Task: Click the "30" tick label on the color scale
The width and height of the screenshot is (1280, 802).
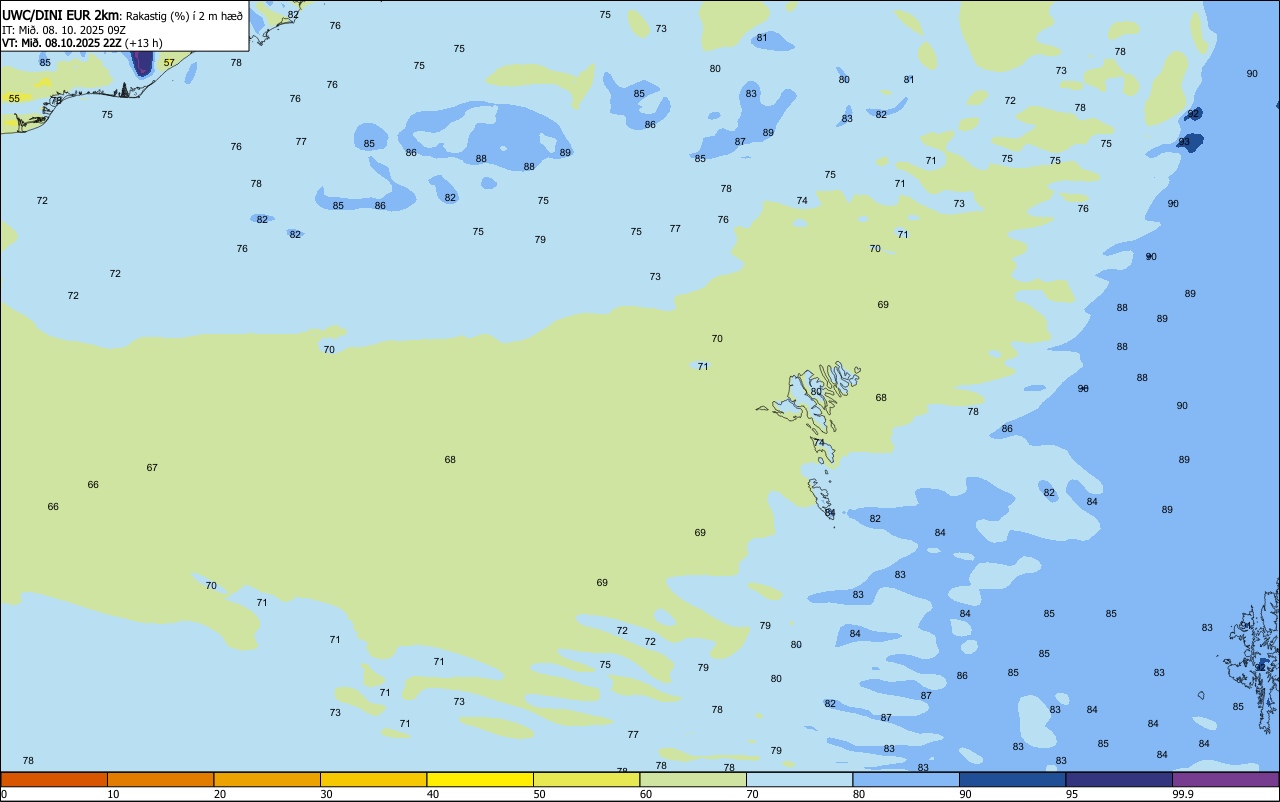Action: [326, 794]
